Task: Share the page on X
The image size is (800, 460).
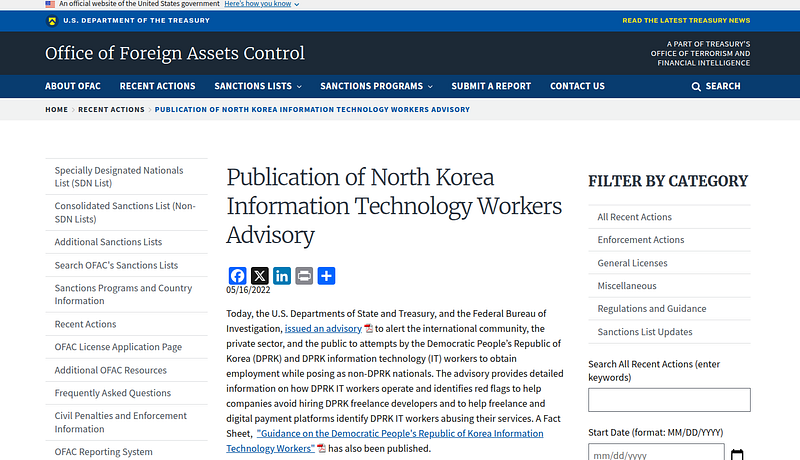Action: [x=260, y=276]
